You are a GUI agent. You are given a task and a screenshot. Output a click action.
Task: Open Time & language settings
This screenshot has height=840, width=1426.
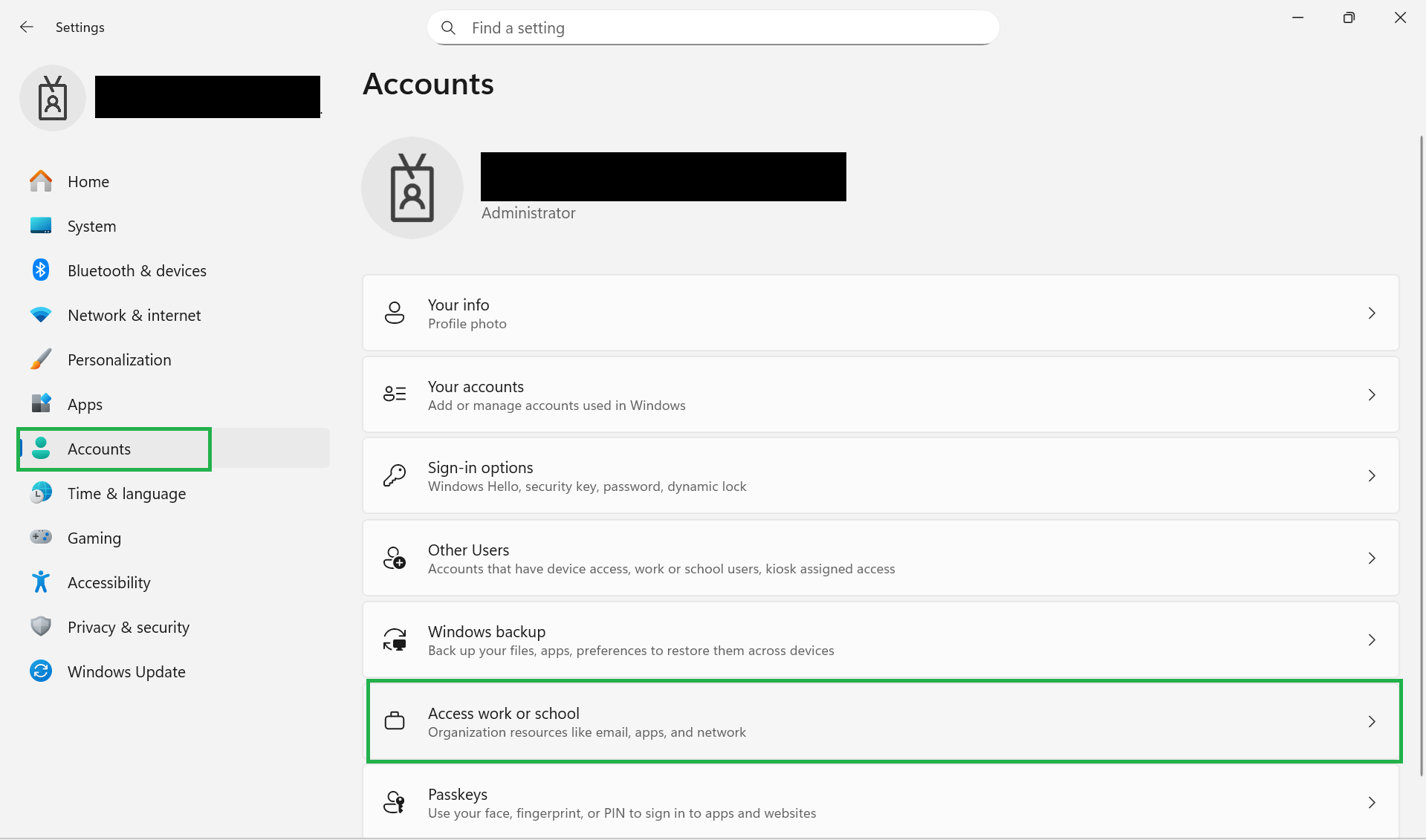[127, 494]
